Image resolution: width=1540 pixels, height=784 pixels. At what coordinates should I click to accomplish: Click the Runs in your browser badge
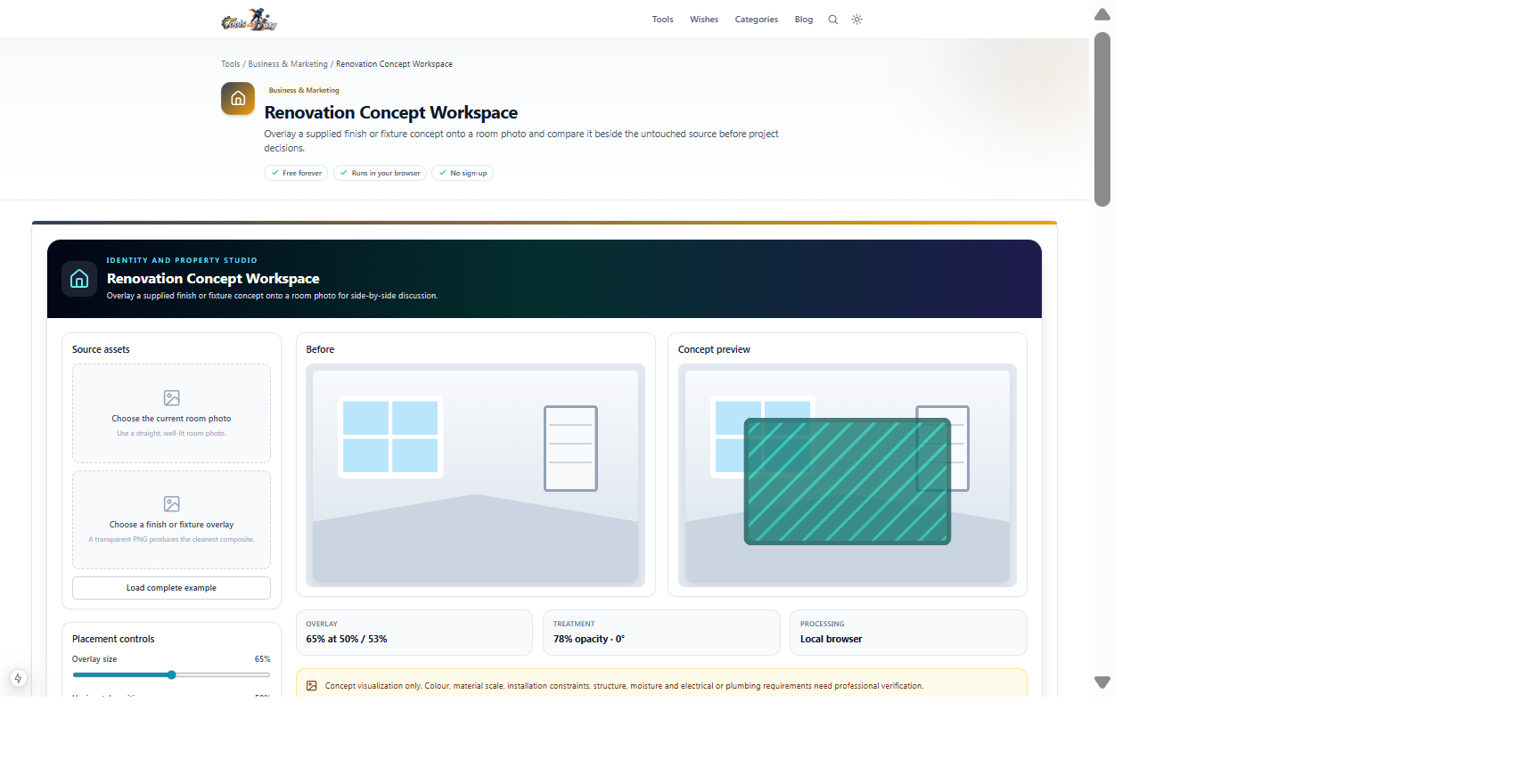[380, 173]
